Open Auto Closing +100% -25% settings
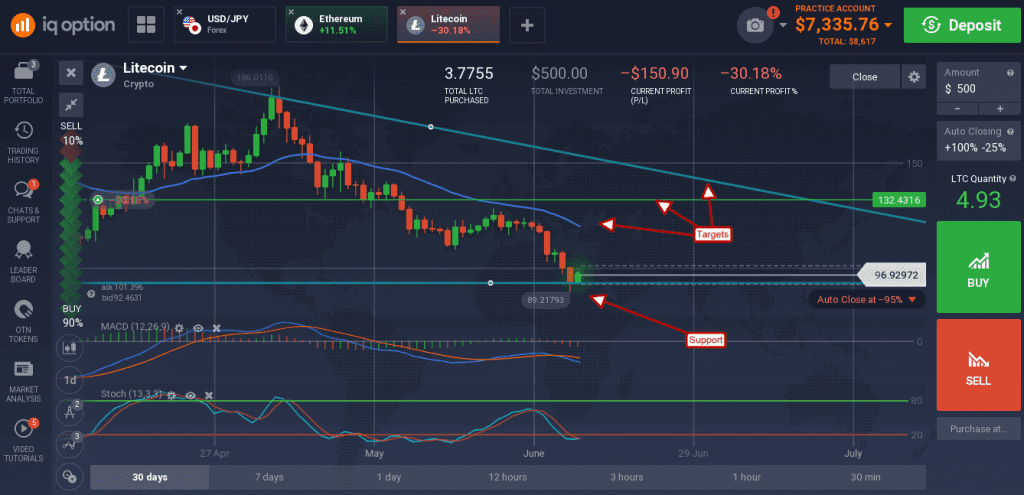 click(x=978, y=140)
